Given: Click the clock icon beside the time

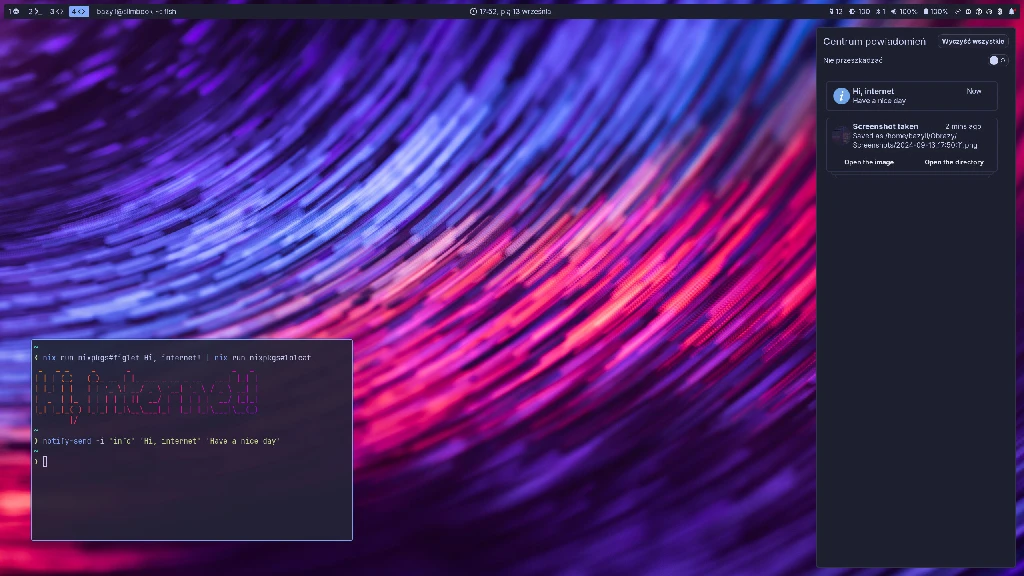Looking at the screenshot, I should (473, 11).
